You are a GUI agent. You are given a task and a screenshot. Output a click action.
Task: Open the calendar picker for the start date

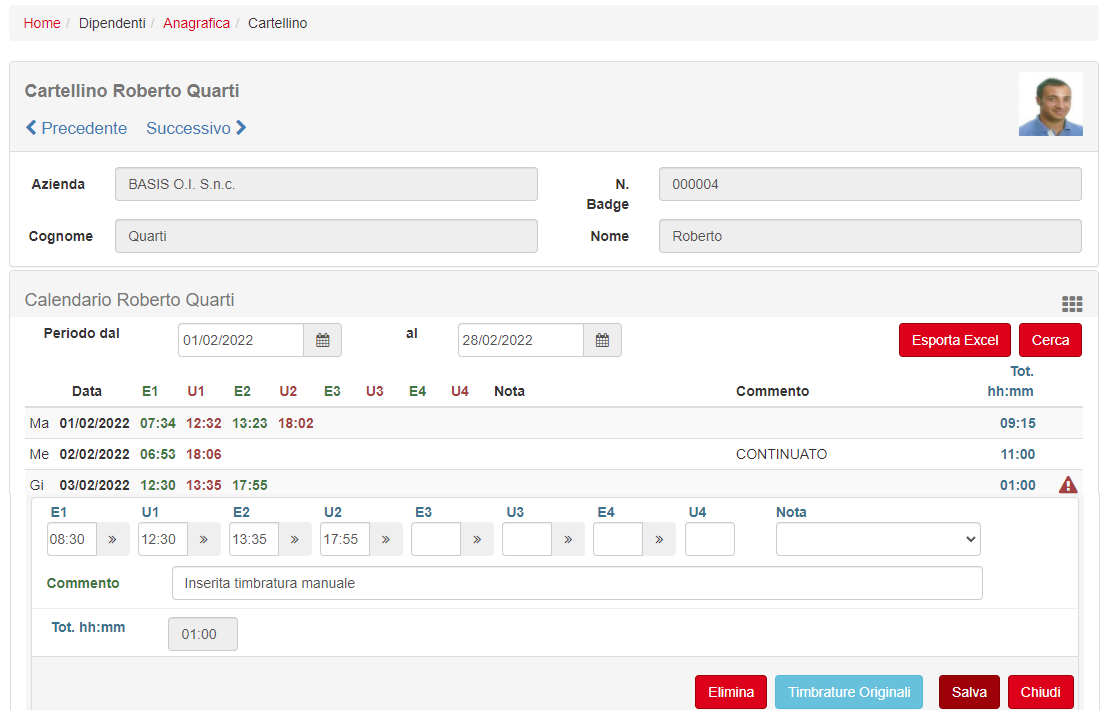pyautogui.click(x=322, y=340)
